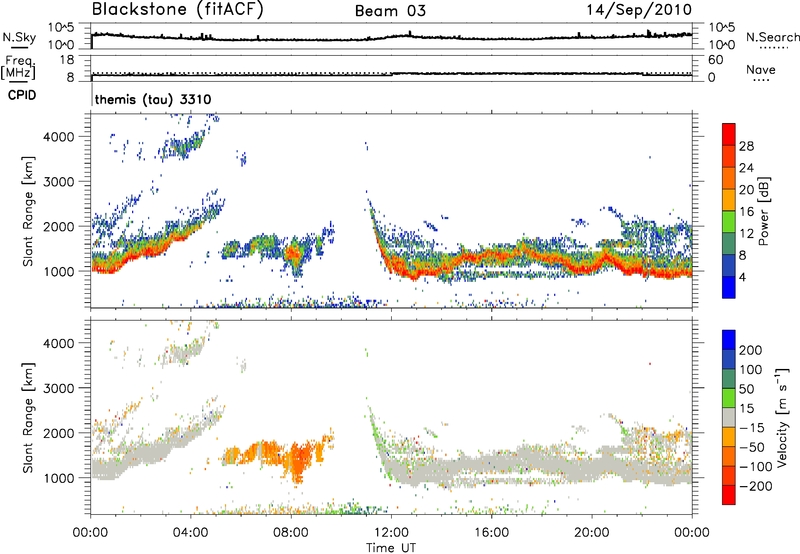Click the CPID label
This screenshot has width=800, height=554.
[22, 95]
